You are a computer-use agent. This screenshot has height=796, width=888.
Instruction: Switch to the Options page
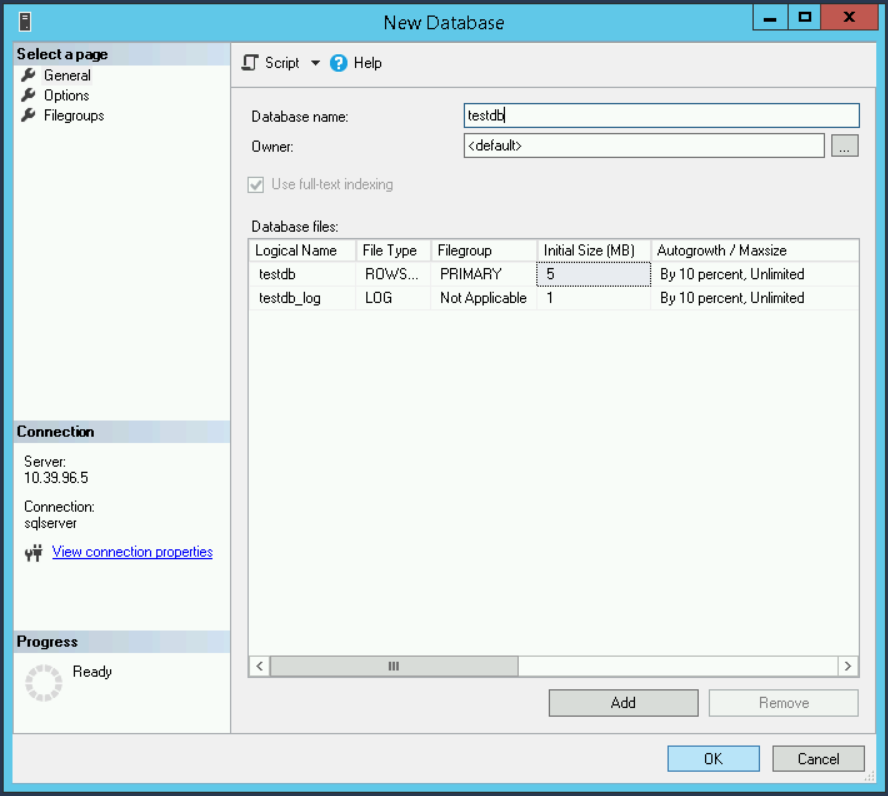(69, 95)
